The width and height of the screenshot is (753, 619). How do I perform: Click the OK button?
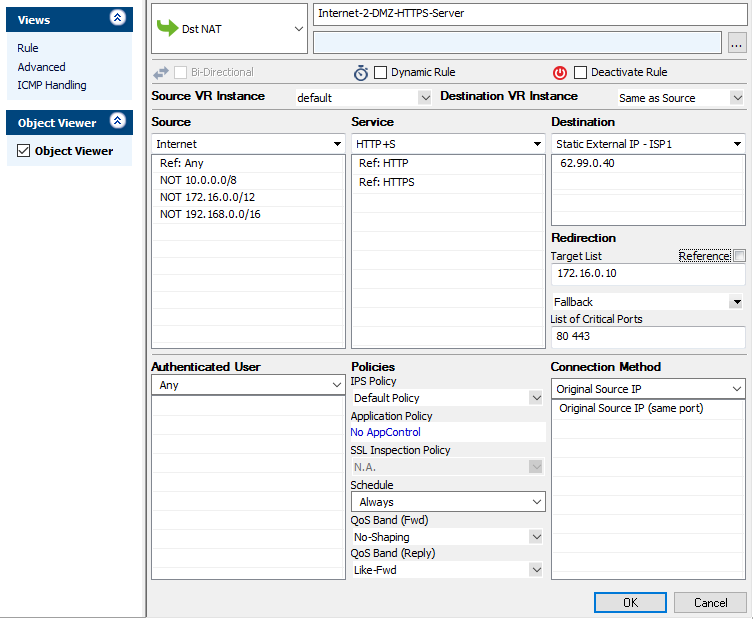click(x=630, y=603)
